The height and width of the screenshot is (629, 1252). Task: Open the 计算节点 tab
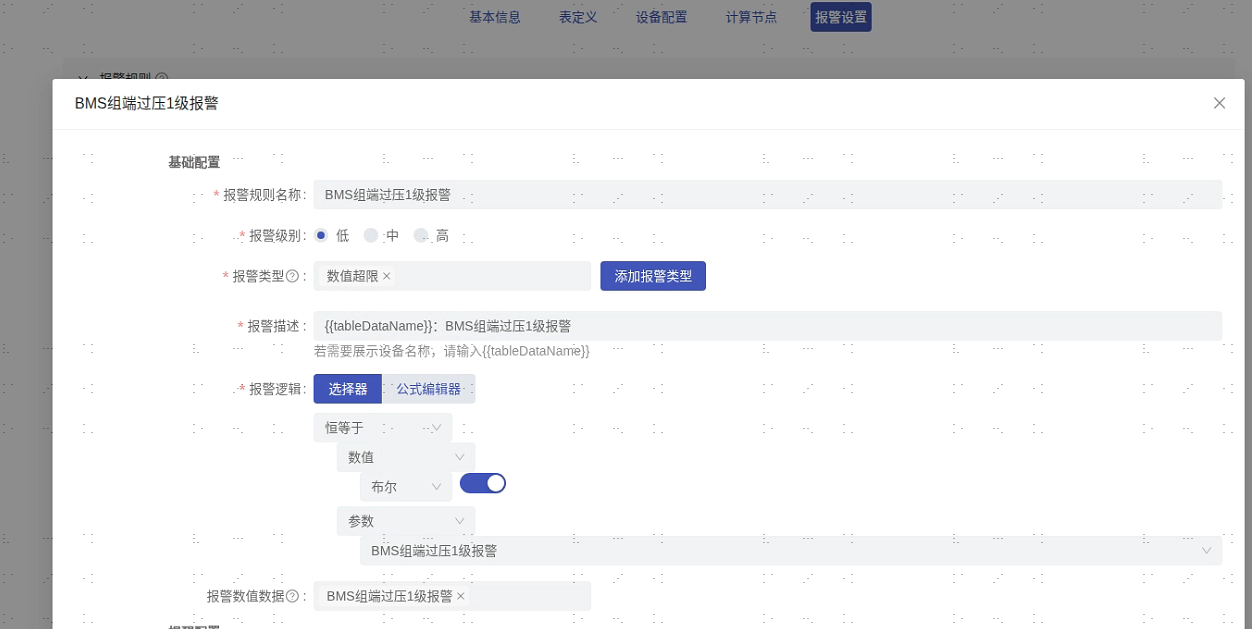[x=751, y=17]
